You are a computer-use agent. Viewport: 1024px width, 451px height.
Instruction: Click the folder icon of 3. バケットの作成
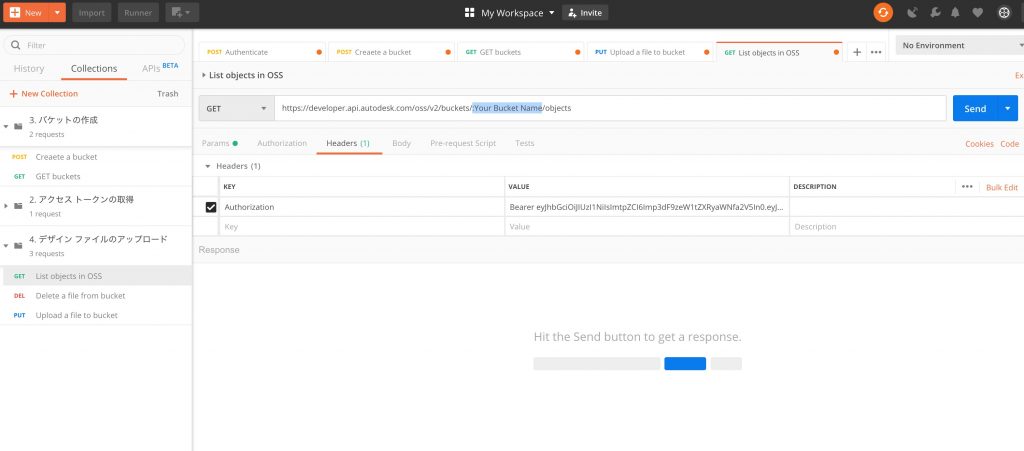click(18, 126)
